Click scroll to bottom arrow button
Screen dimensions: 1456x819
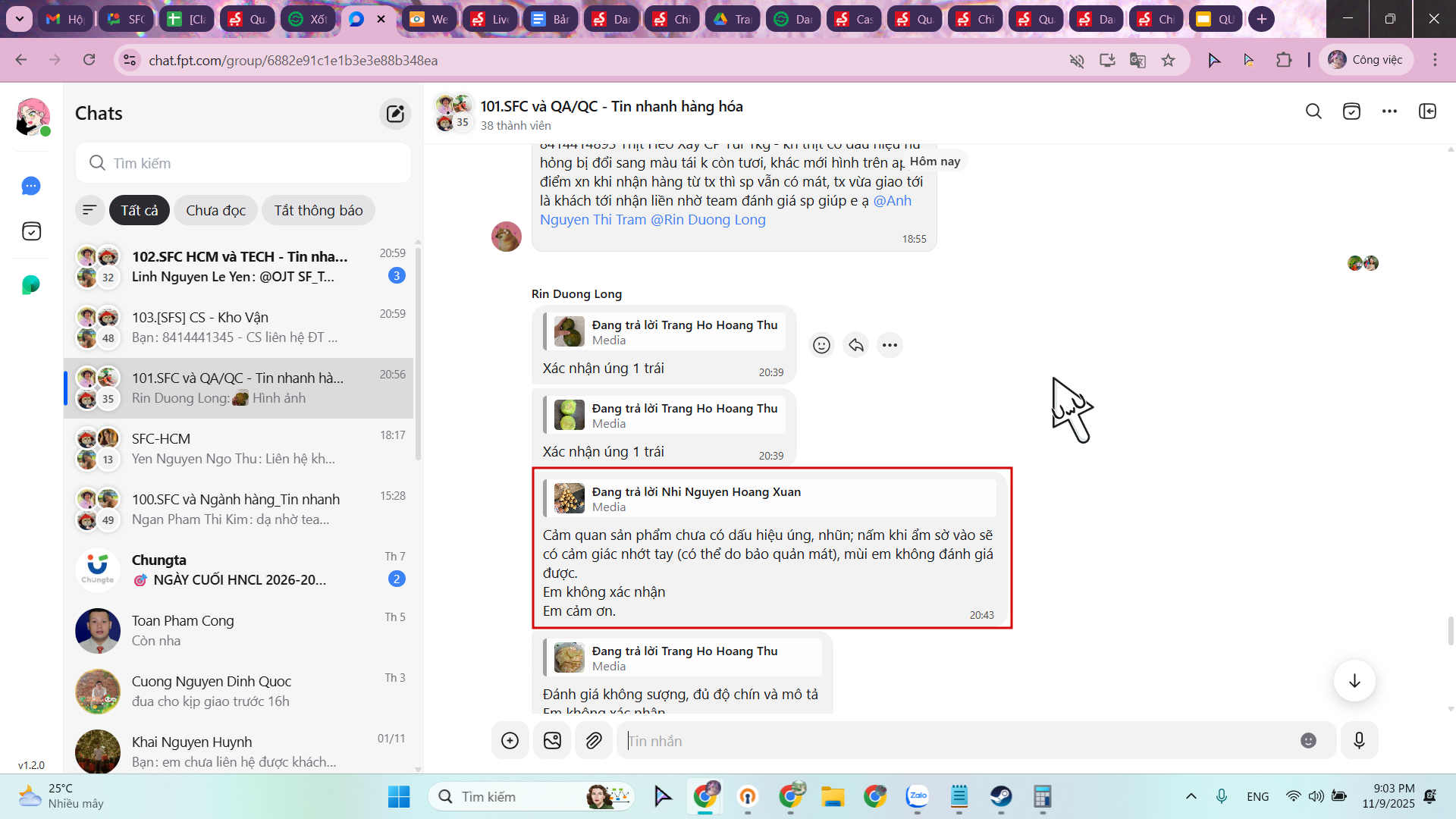tap(1354, 681)
